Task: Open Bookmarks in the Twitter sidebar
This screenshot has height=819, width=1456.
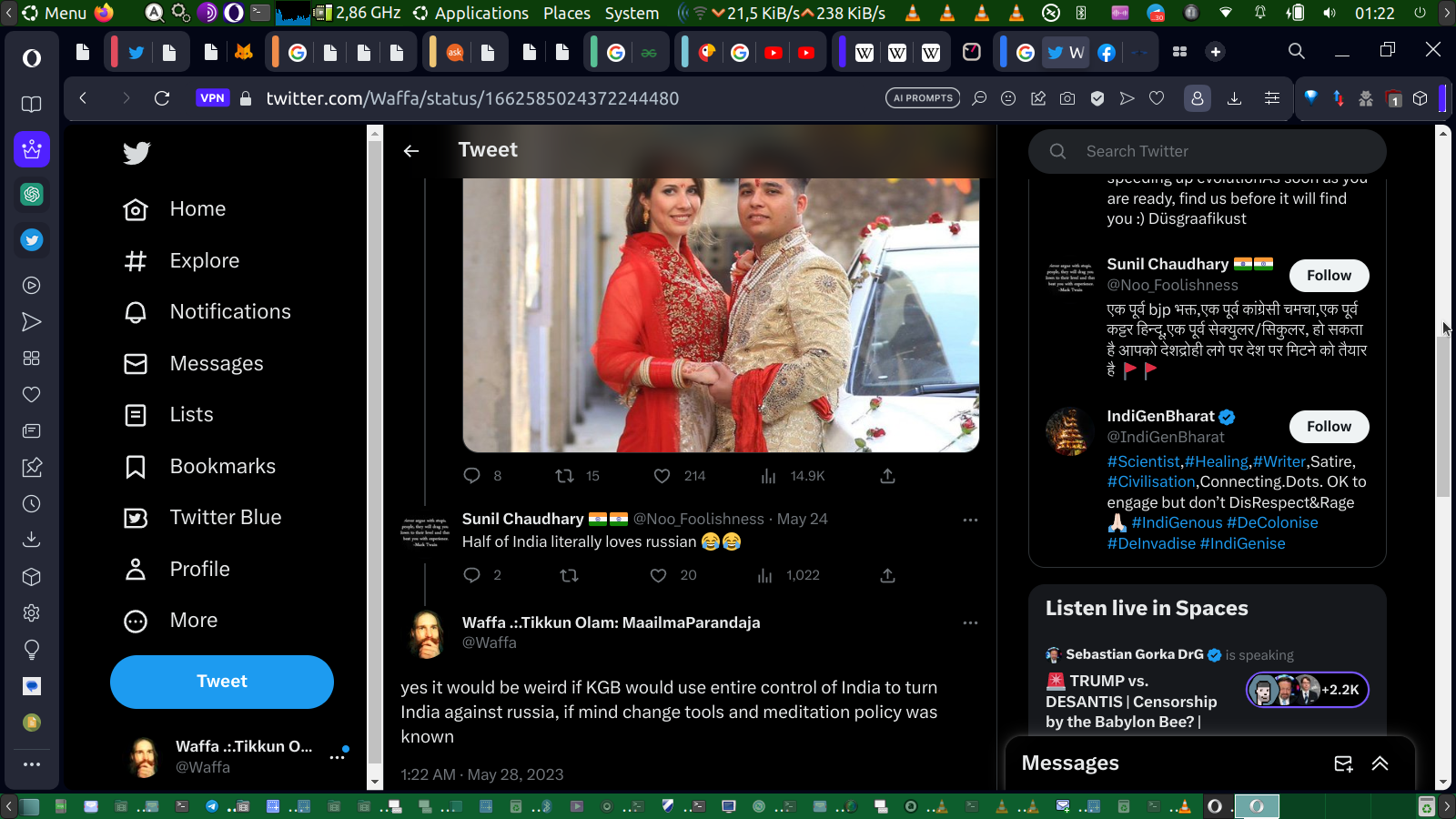Action: click(199, 467)
